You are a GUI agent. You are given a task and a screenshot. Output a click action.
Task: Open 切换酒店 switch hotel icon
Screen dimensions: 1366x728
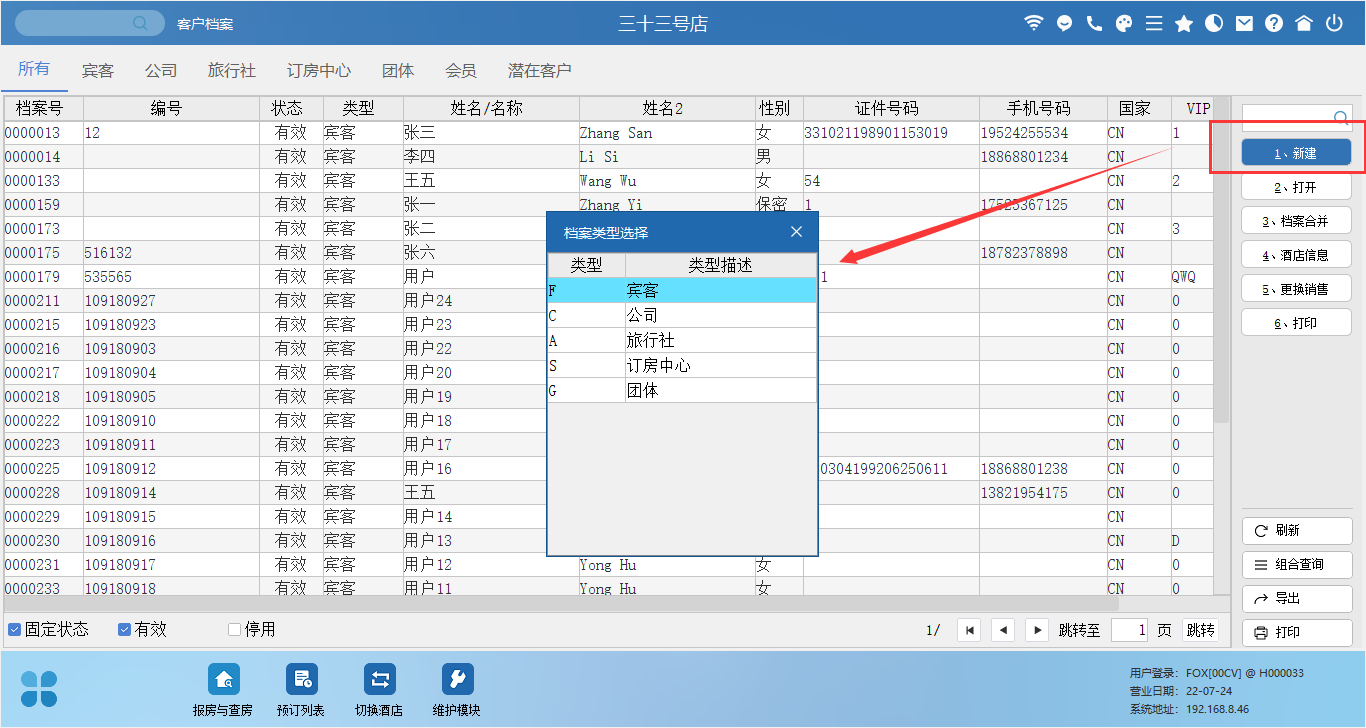[379, 680]
